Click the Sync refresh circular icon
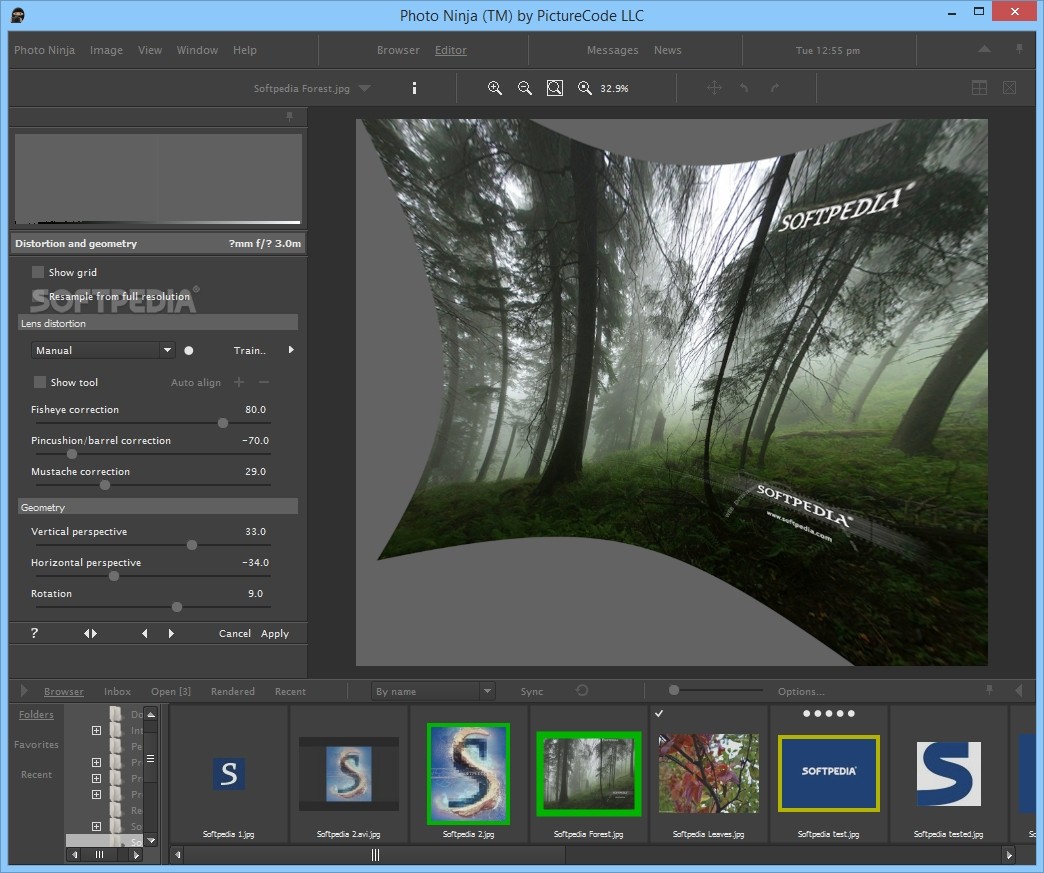The width and height of the screenshot is (1044, 873). tap(582, 691)
